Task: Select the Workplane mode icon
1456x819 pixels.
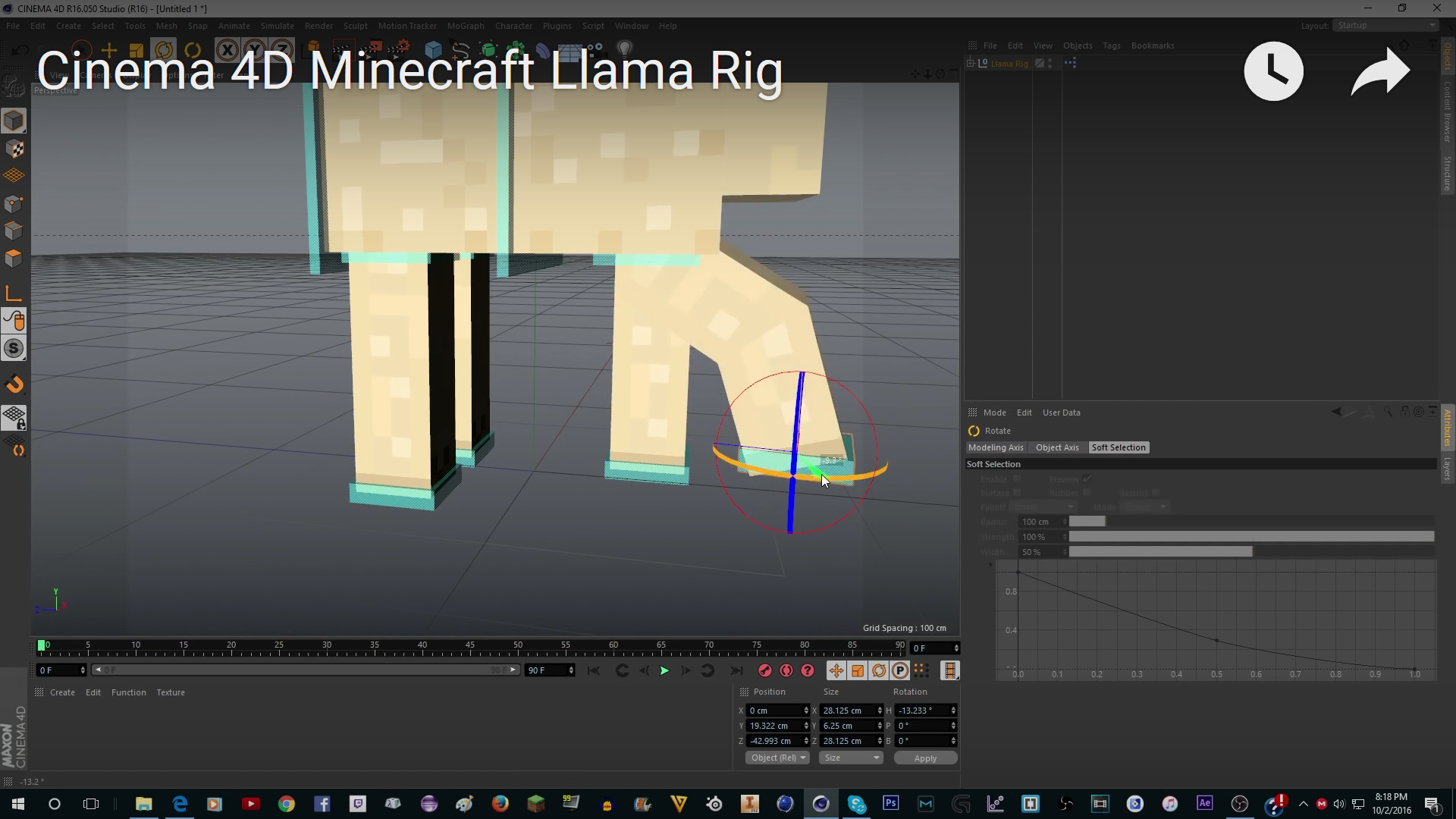Action: click(14, 176)
